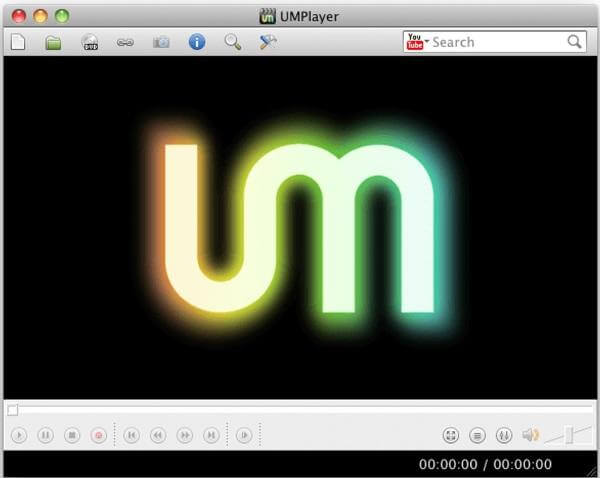Click the frame step button
The height and width of the screenshot is (478, 600).
point(244,435)
